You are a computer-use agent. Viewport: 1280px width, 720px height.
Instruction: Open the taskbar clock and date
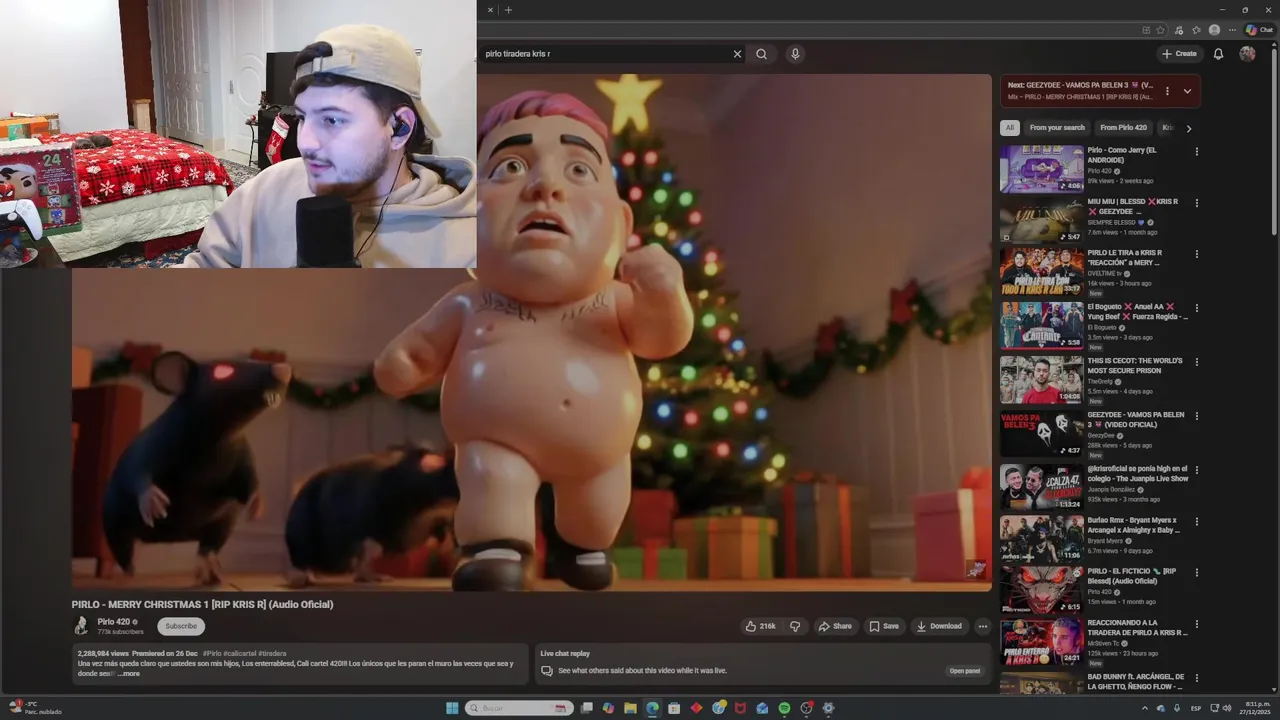point(1253,708)
